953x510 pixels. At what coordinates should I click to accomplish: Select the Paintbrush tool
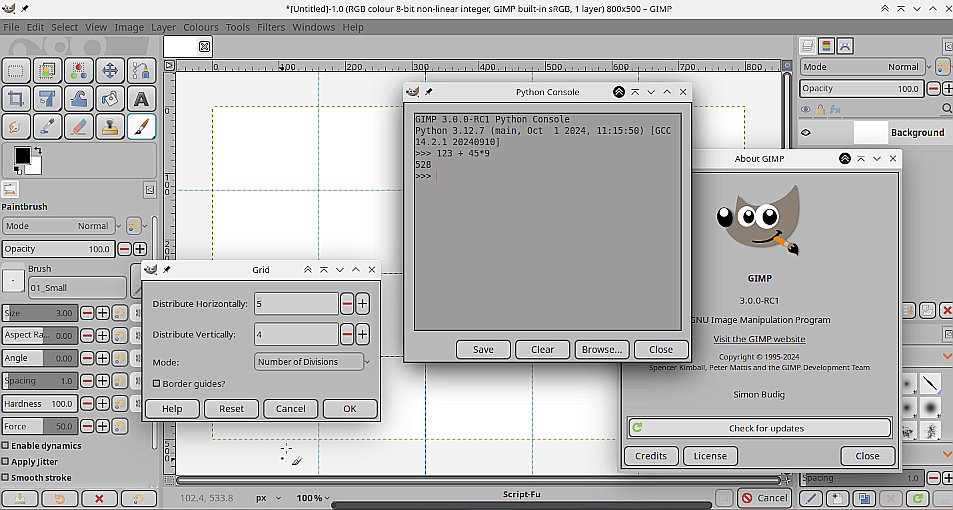[141, 126]
